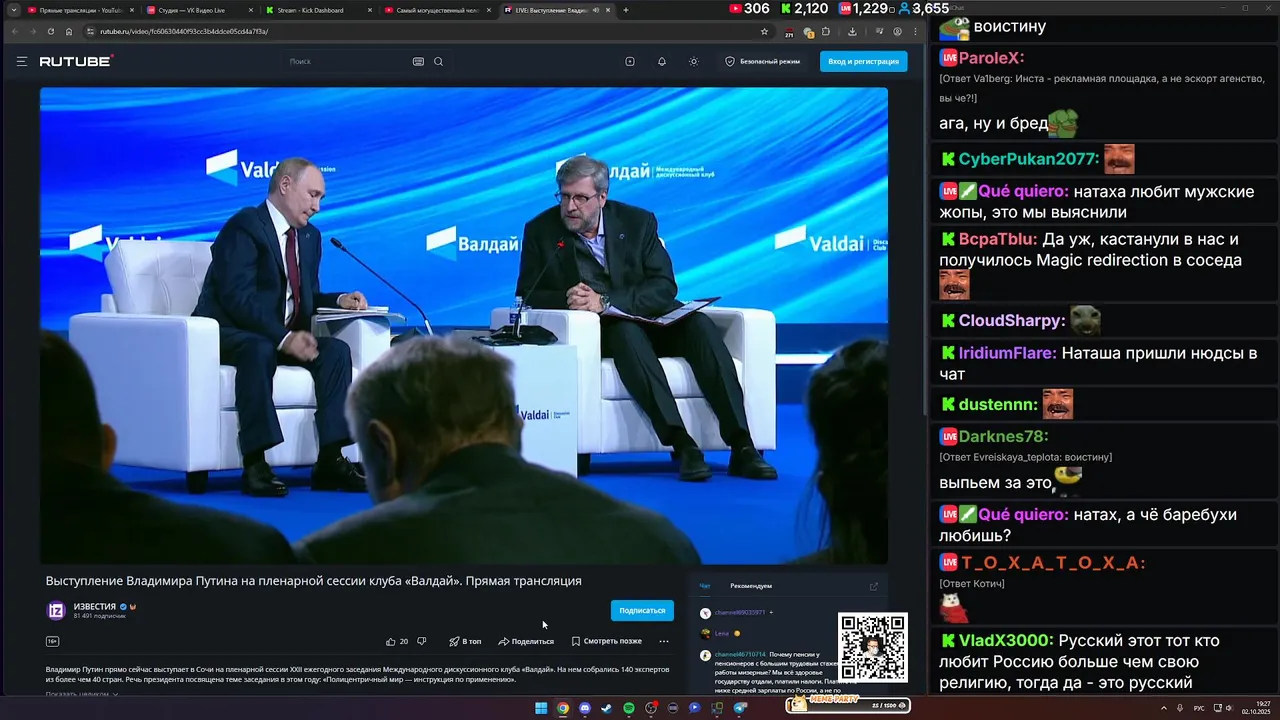Open the three-dot more options menu
Screen dimensions: 1280x720
[x=664, y=641]
